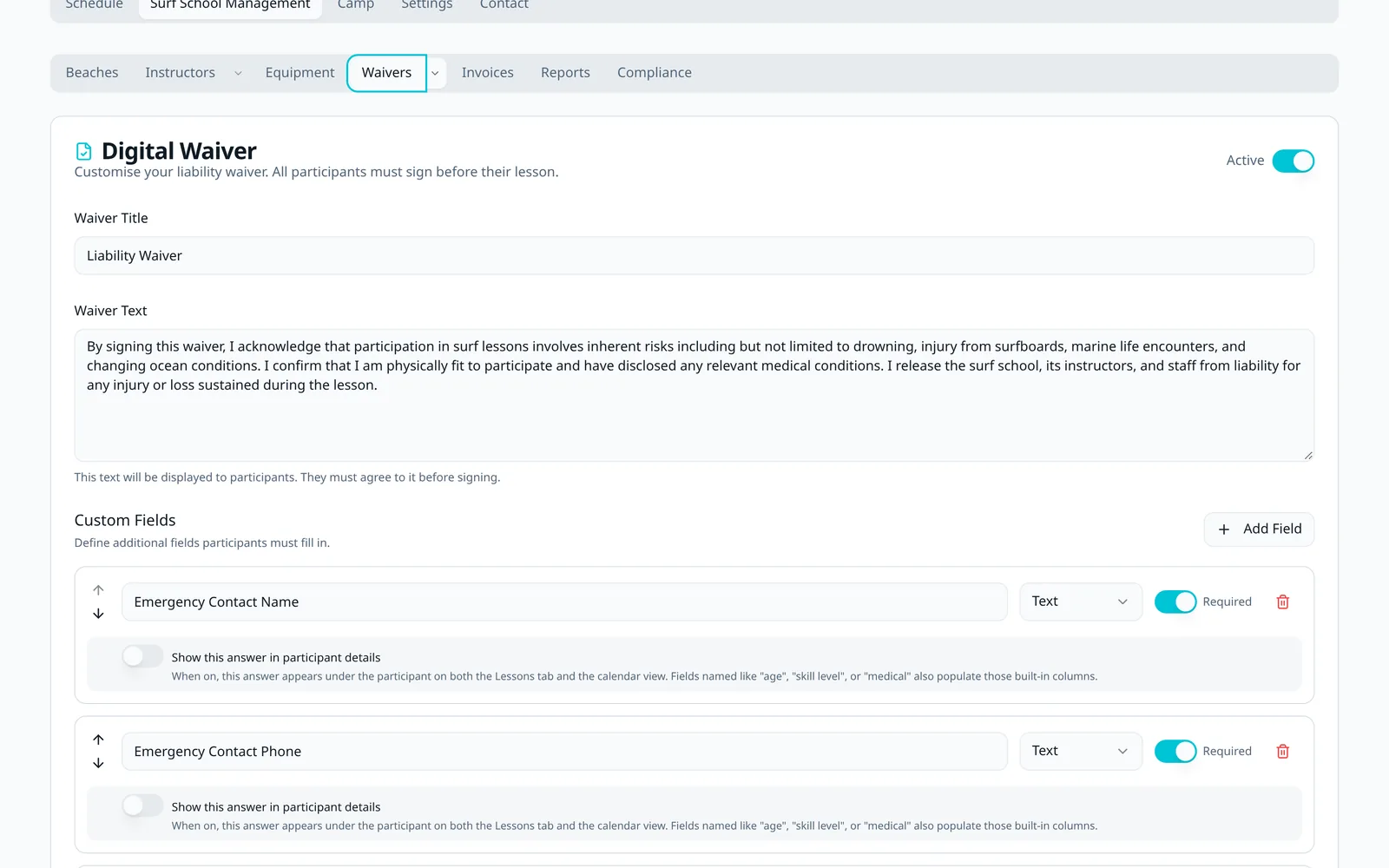Open the Reports tab

[x=565, y=73]
